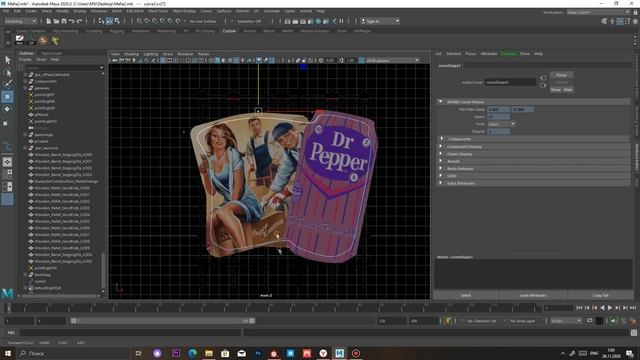Screen dimensions: 640x360
Task: Pick the Paint Selection tool
Action: [x=7, y=84]
